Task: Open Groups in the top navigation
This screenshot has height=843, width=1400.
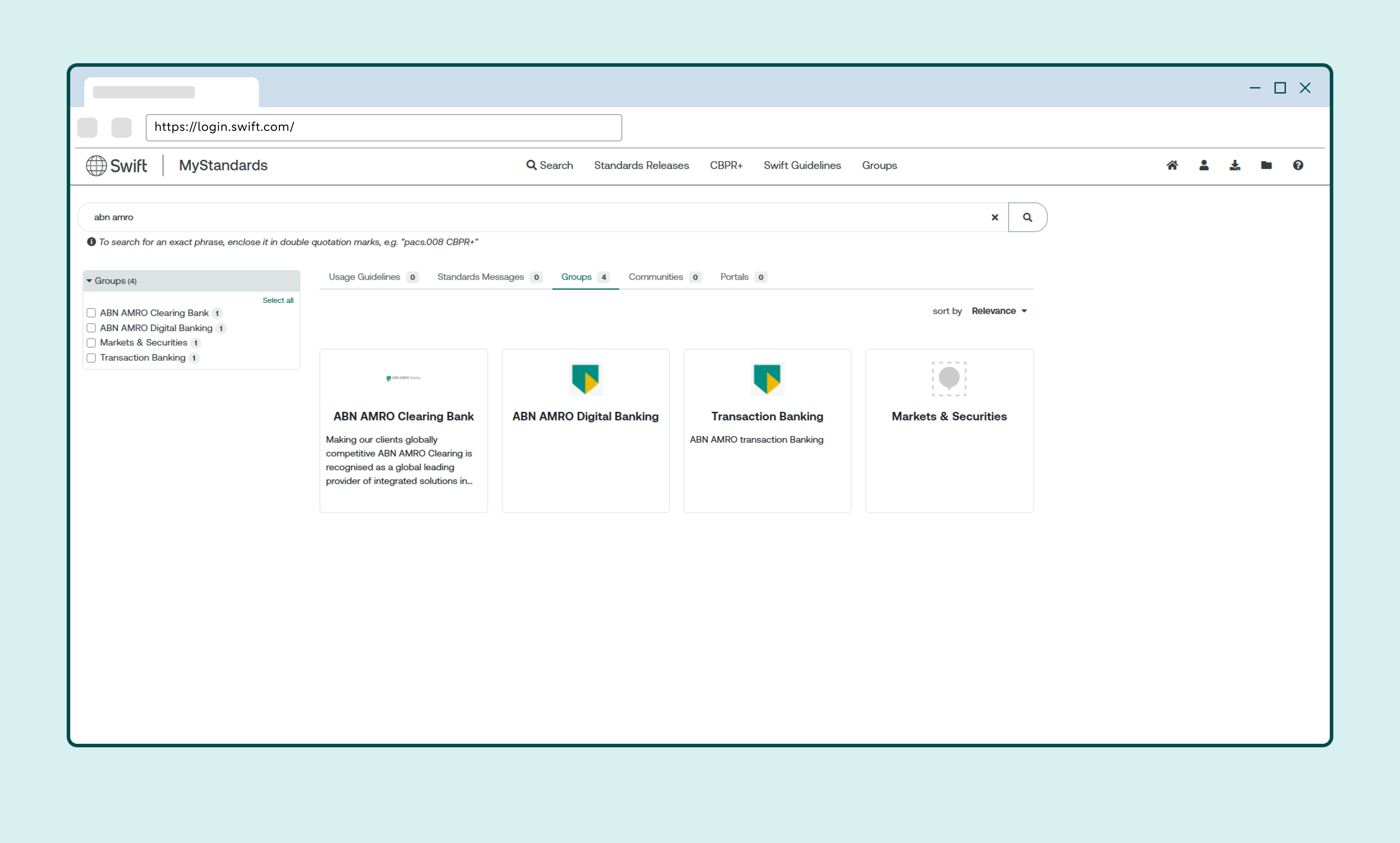Action: click(x=879, y=165)
